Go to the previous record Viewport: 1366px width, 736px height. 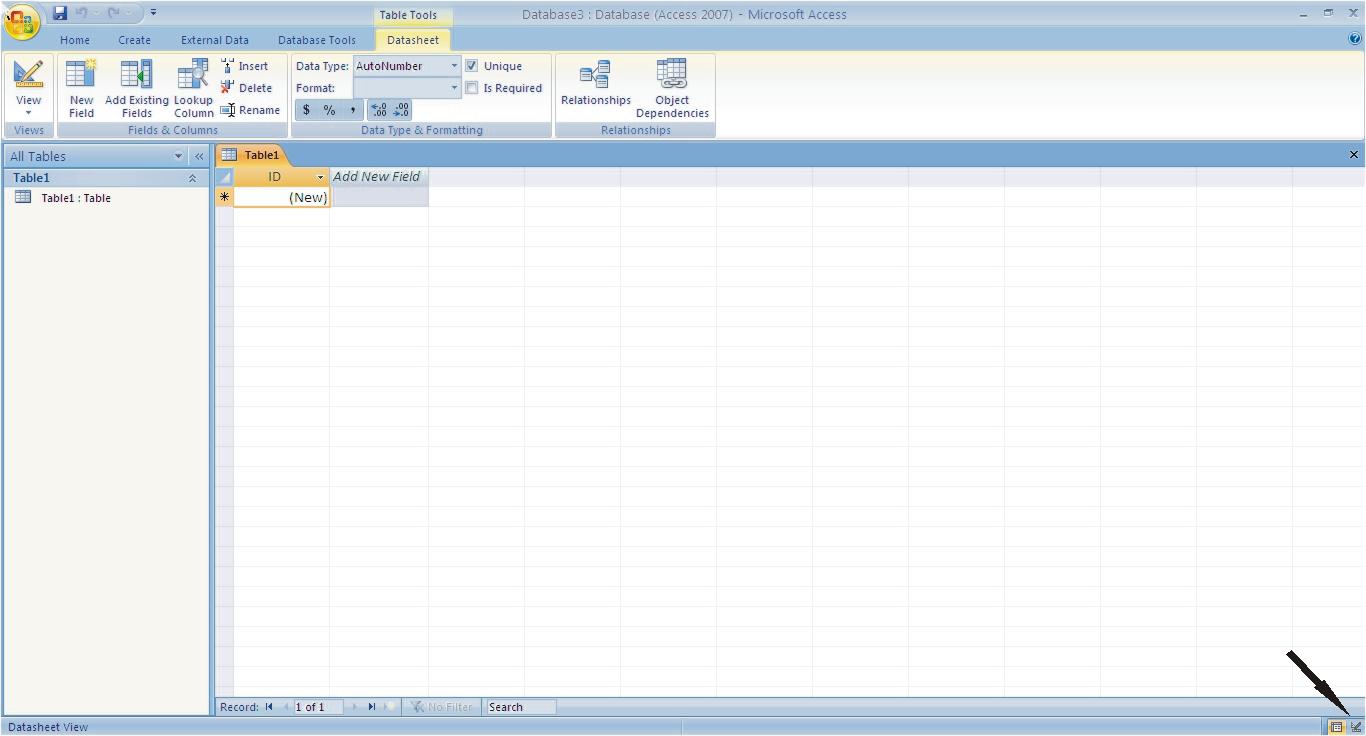285,707
